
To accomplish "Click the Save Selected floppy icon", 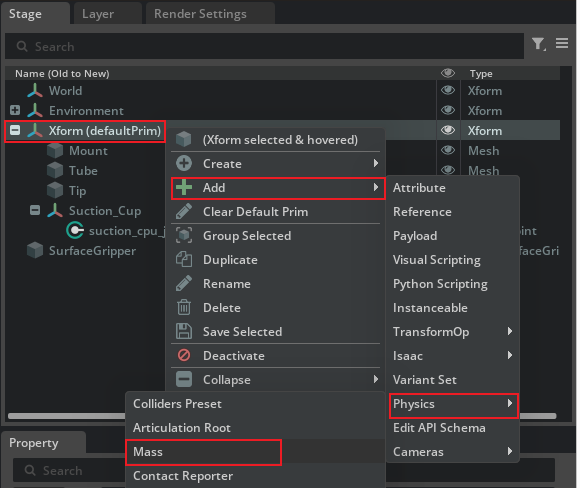I will 184,331.
